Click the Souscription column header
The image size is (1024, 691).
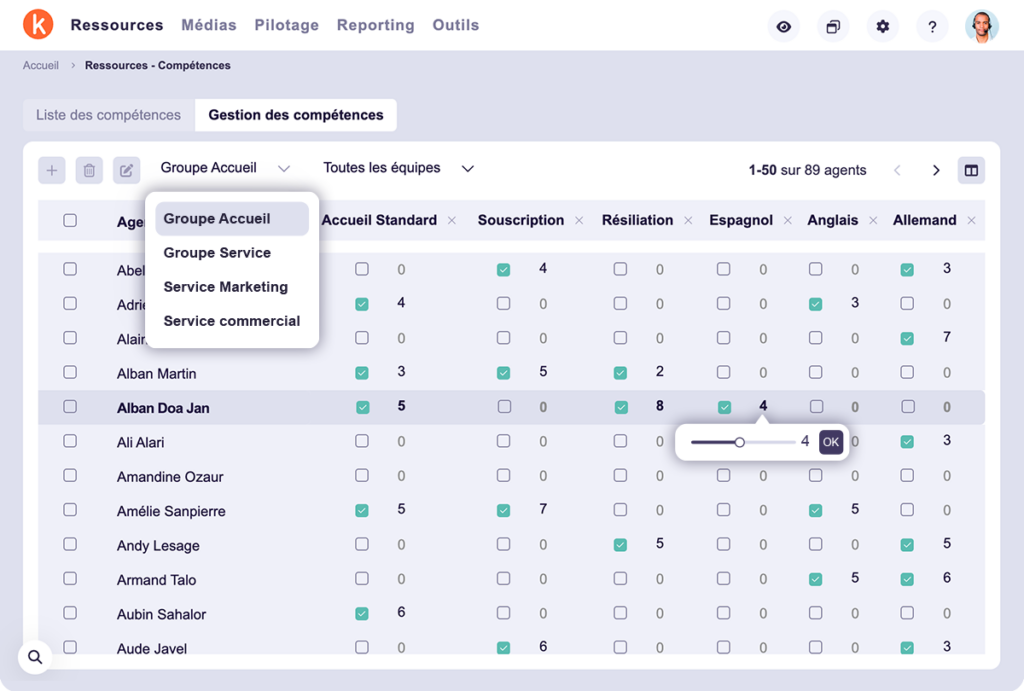click(520, 220)
